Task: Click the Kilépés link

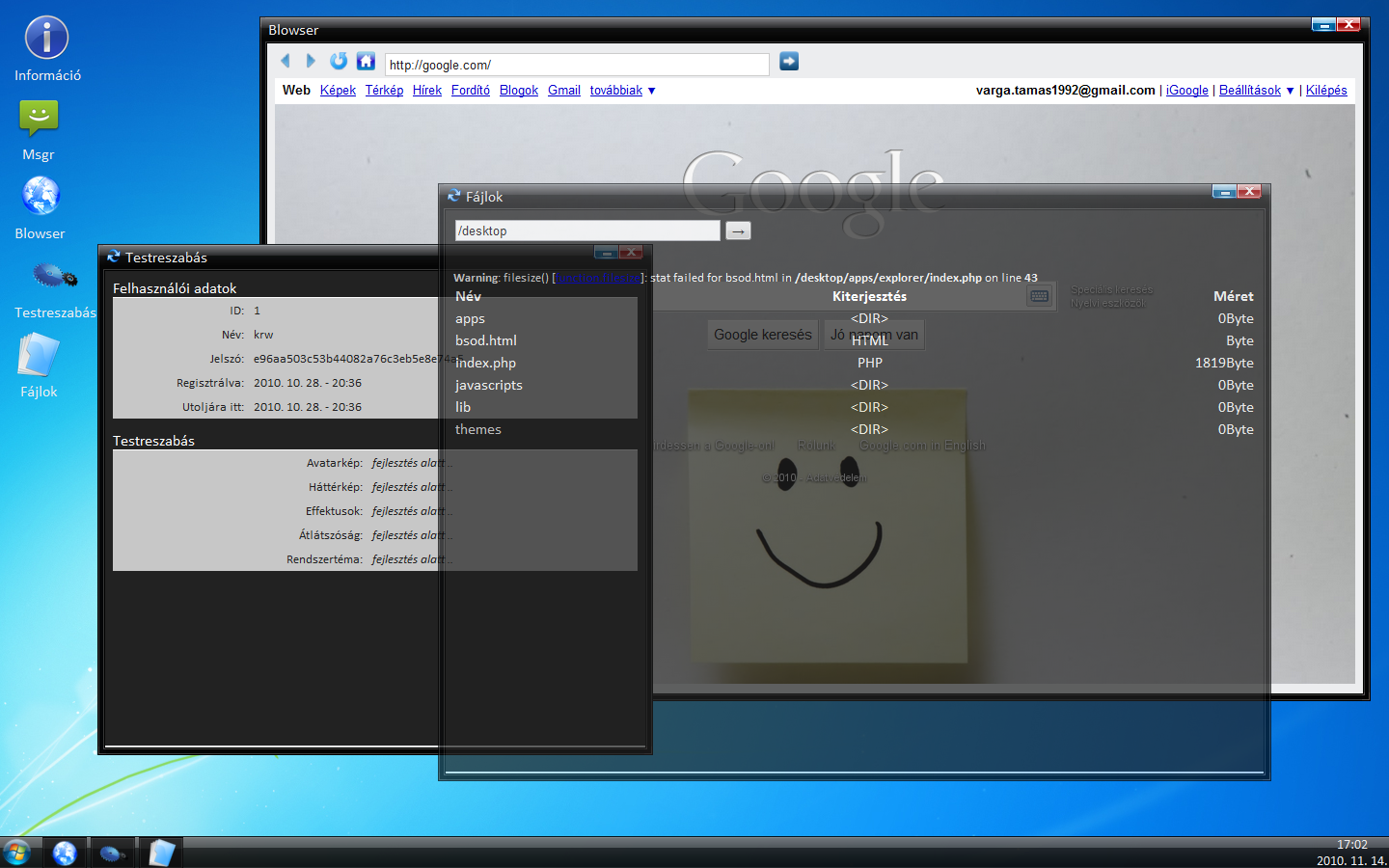Action: pyautogui.click(x=1326, y=91)
